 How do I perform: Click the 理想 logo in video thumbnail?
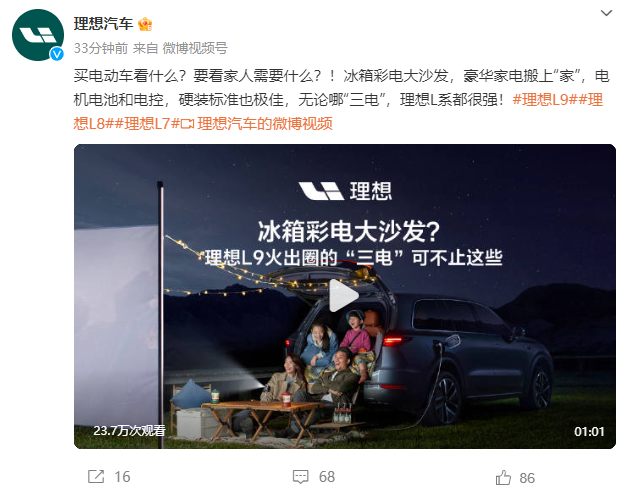345,191
